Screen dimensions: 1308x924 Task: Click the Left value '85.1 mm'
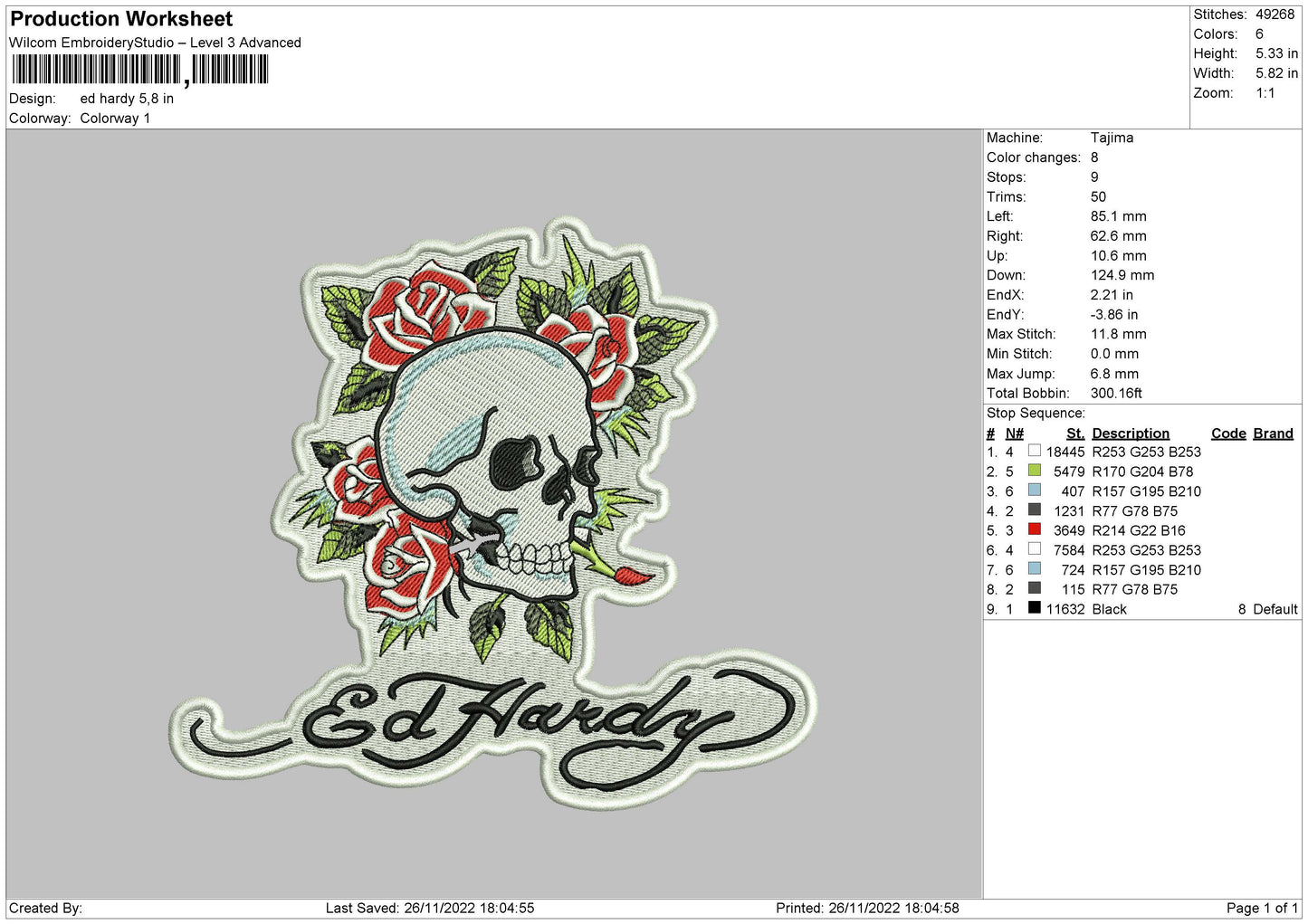(x=1118, y=216)
